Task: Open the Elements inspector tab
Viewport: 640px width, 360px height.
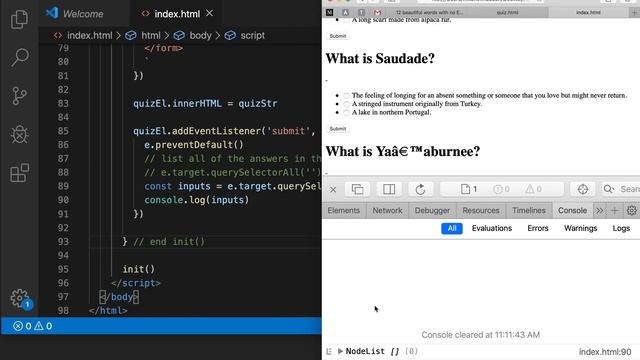Action: 344,210
